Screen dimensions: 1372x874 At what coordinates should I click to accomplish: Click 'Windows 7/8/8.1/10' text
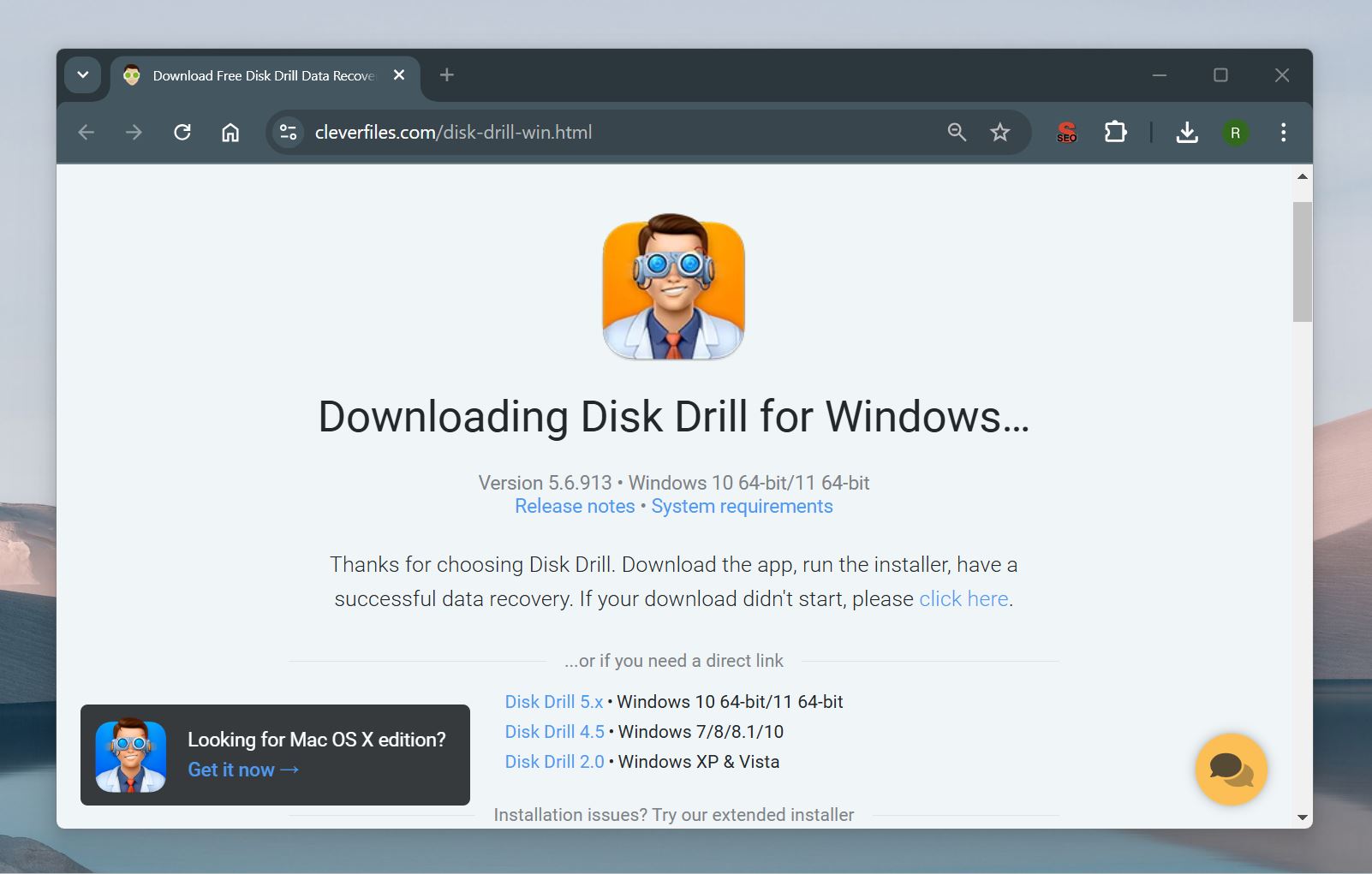click(701, 732)
